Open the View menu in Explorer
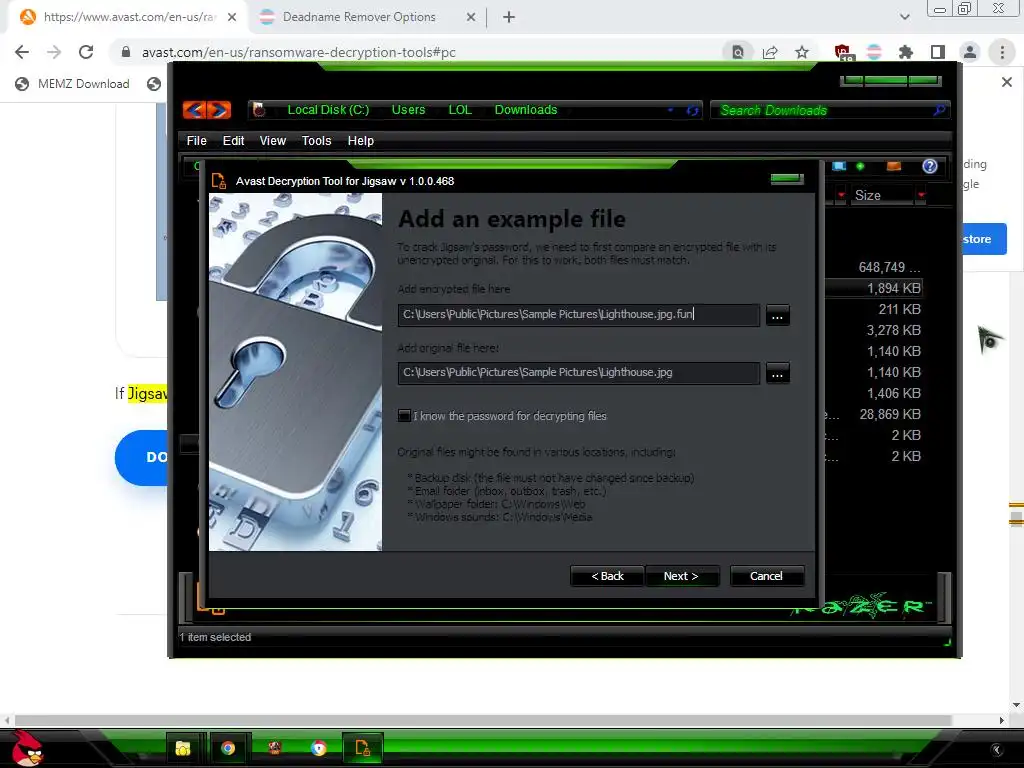The width and height of the screenshot is (1024, 768). [272, 140]
